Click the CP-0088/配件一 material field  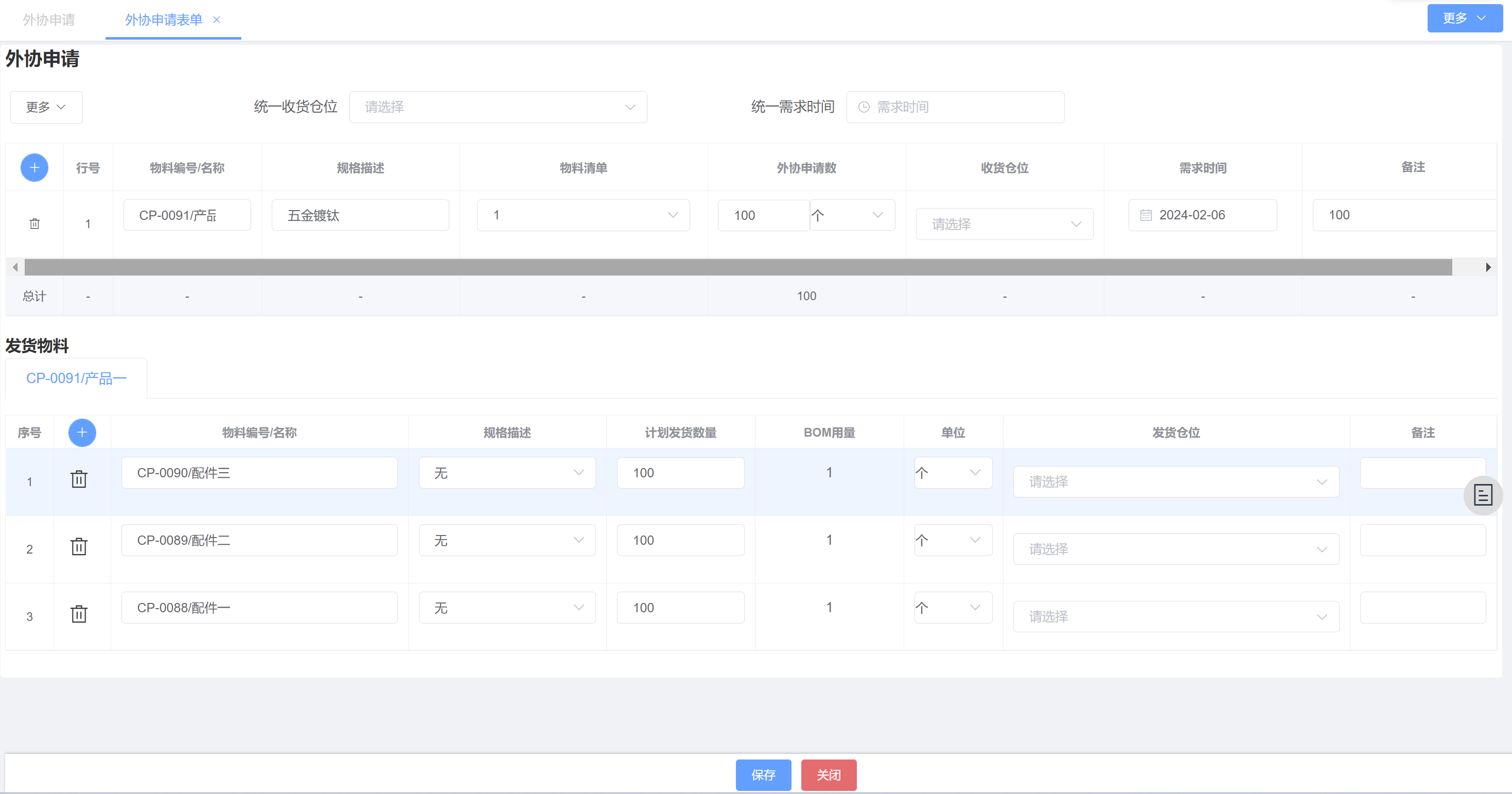[x=259, y=608]
